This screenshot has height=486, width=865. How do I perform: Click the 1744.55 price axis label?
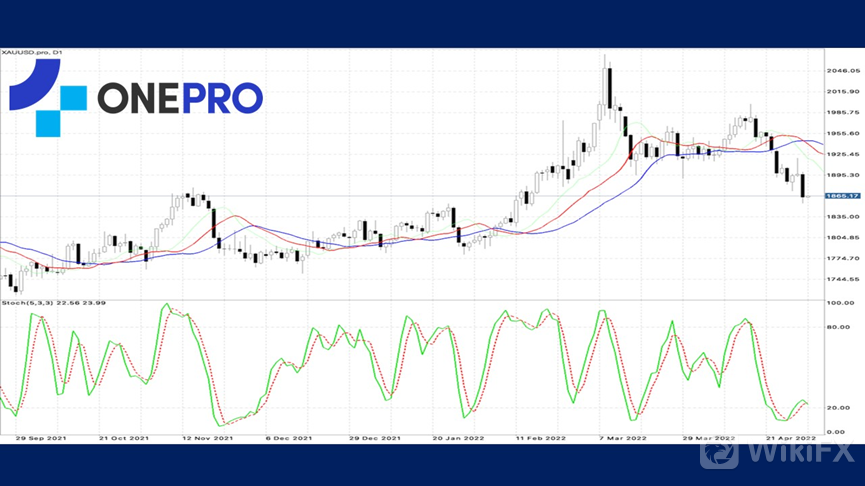[x=843, y=279]
